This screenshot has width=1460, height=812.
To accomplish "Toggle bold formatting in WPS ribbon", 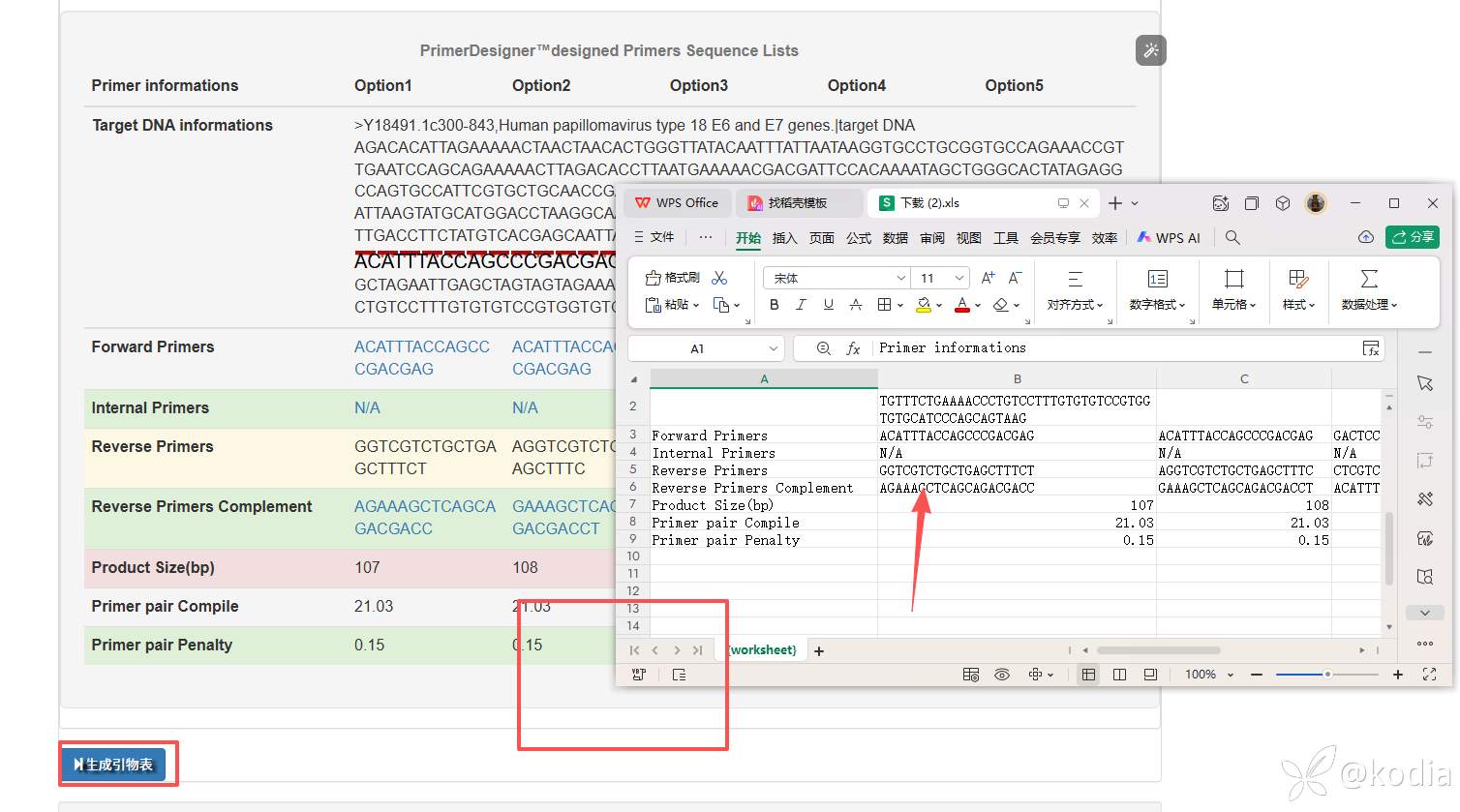I will click(x=774, y=305).
